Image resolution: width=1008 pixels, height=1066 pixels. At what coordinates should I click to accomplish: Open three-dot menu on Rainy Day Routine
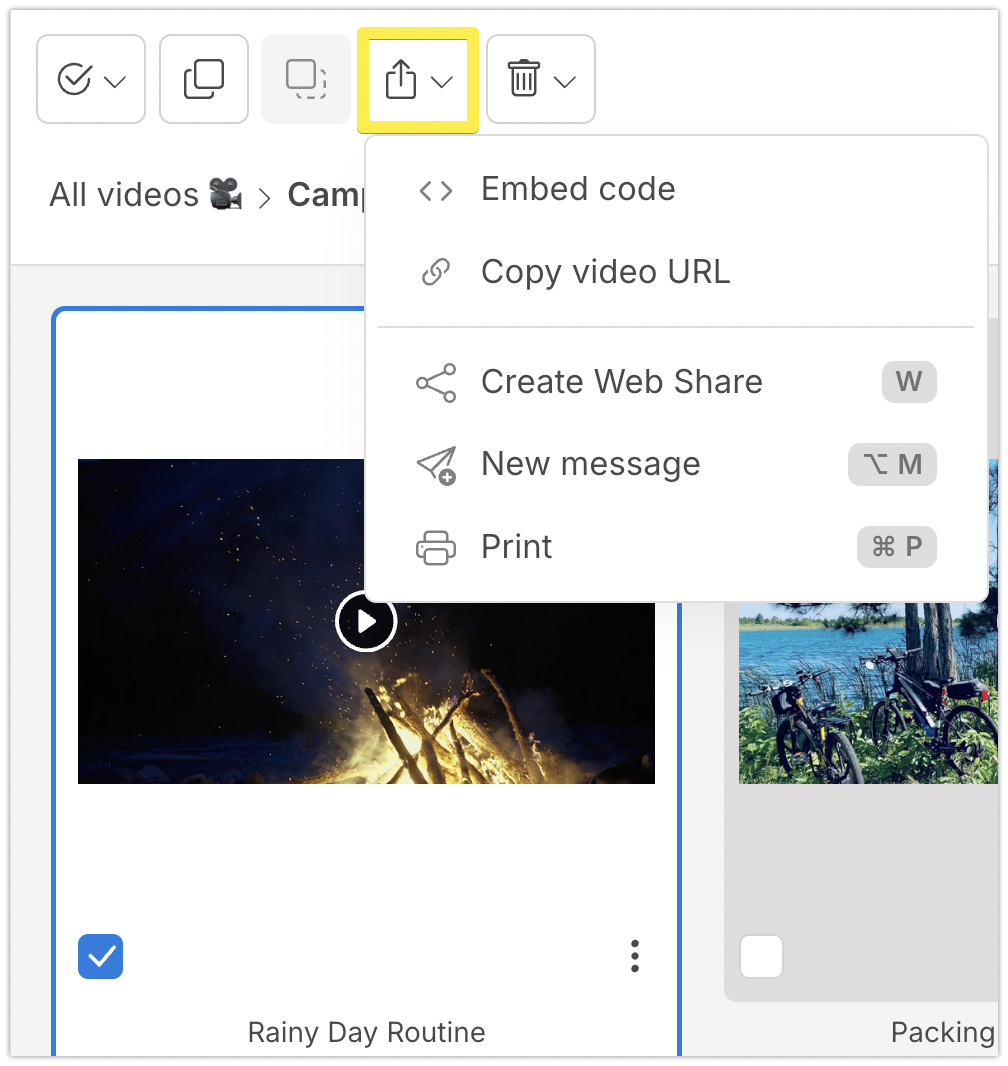coord(635,957)
